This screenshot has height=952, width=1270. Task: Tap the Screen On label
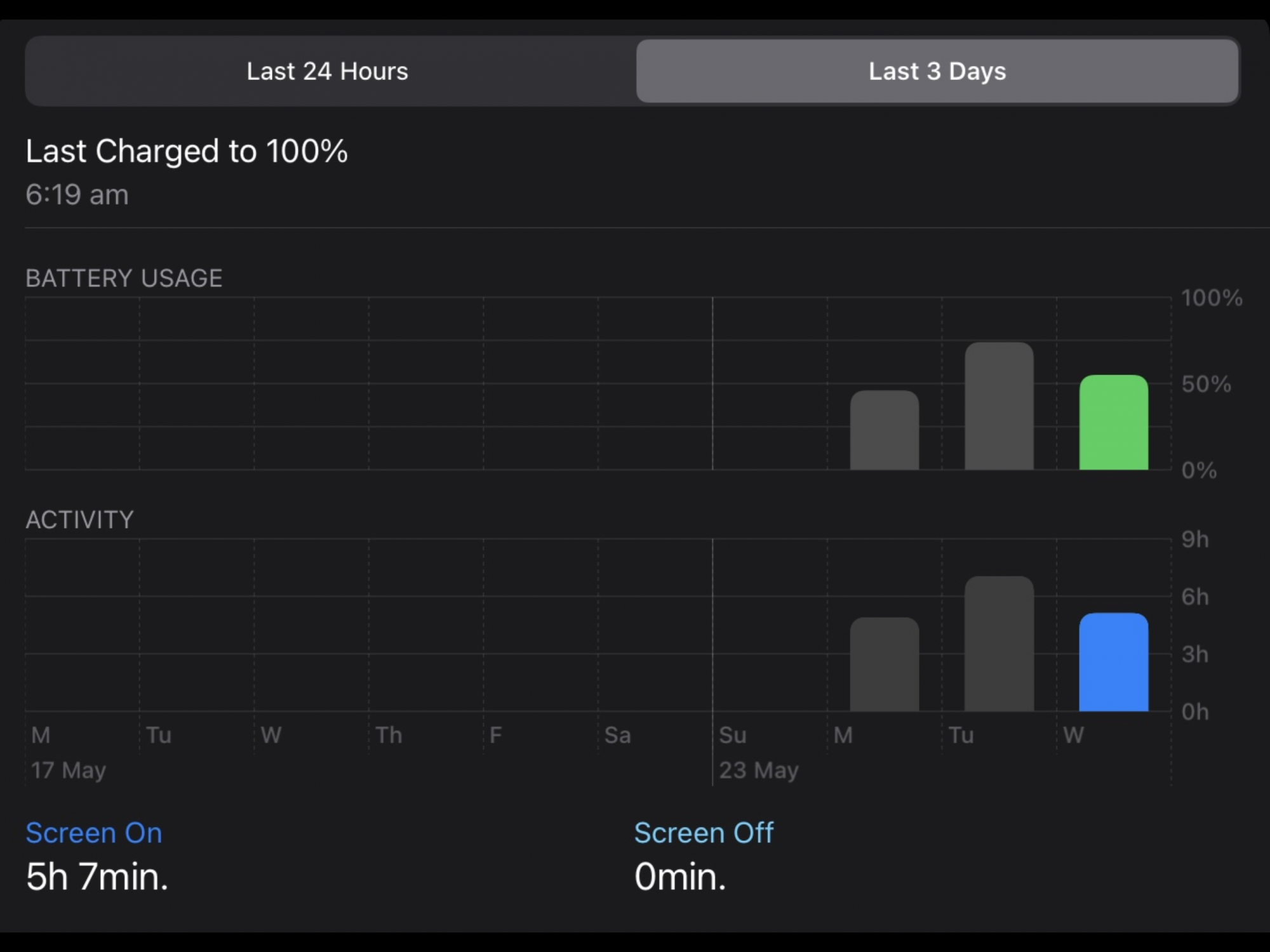pos(94,833)
